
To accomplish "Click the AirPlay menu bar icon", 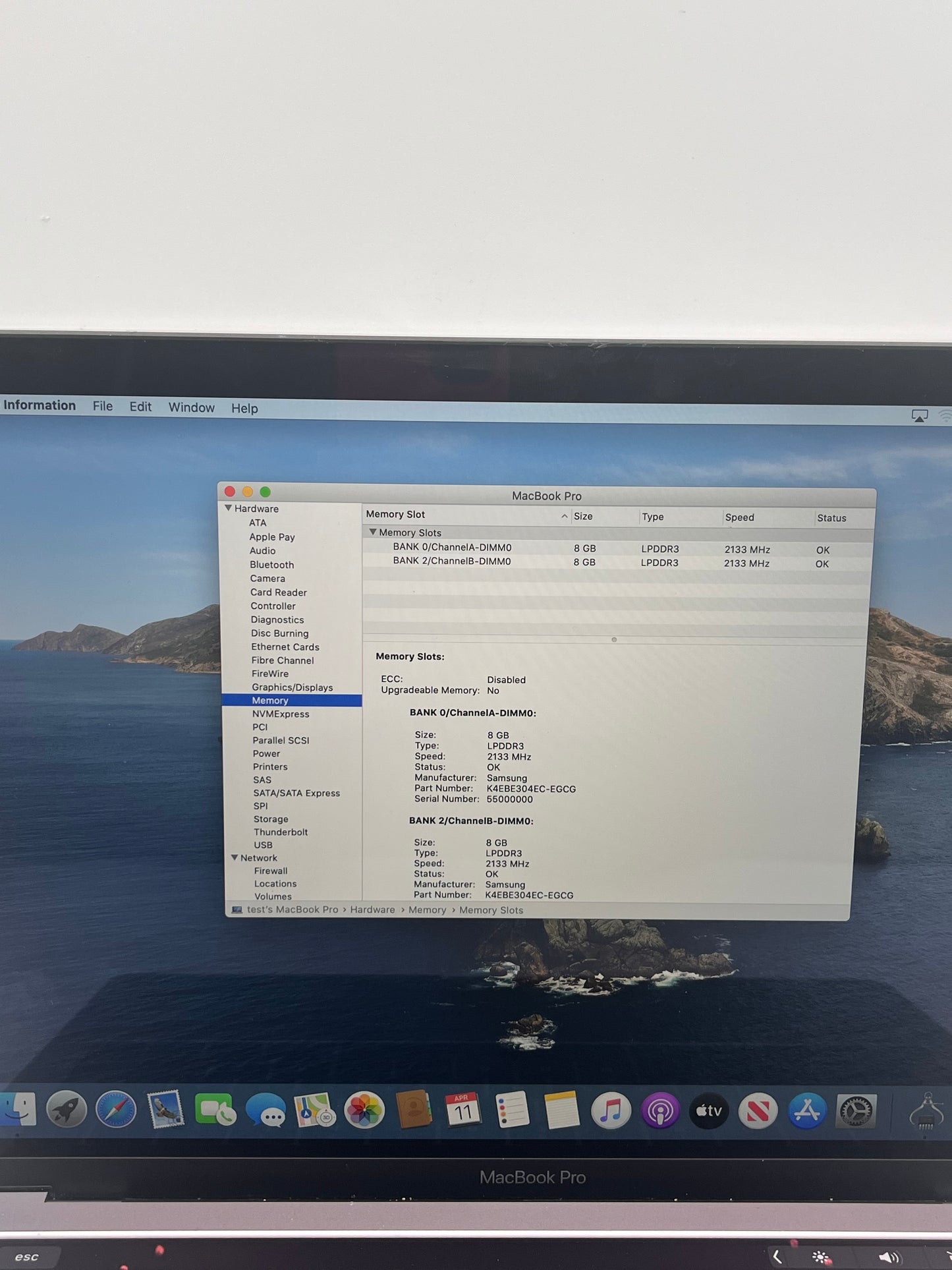I will point(920,416).
